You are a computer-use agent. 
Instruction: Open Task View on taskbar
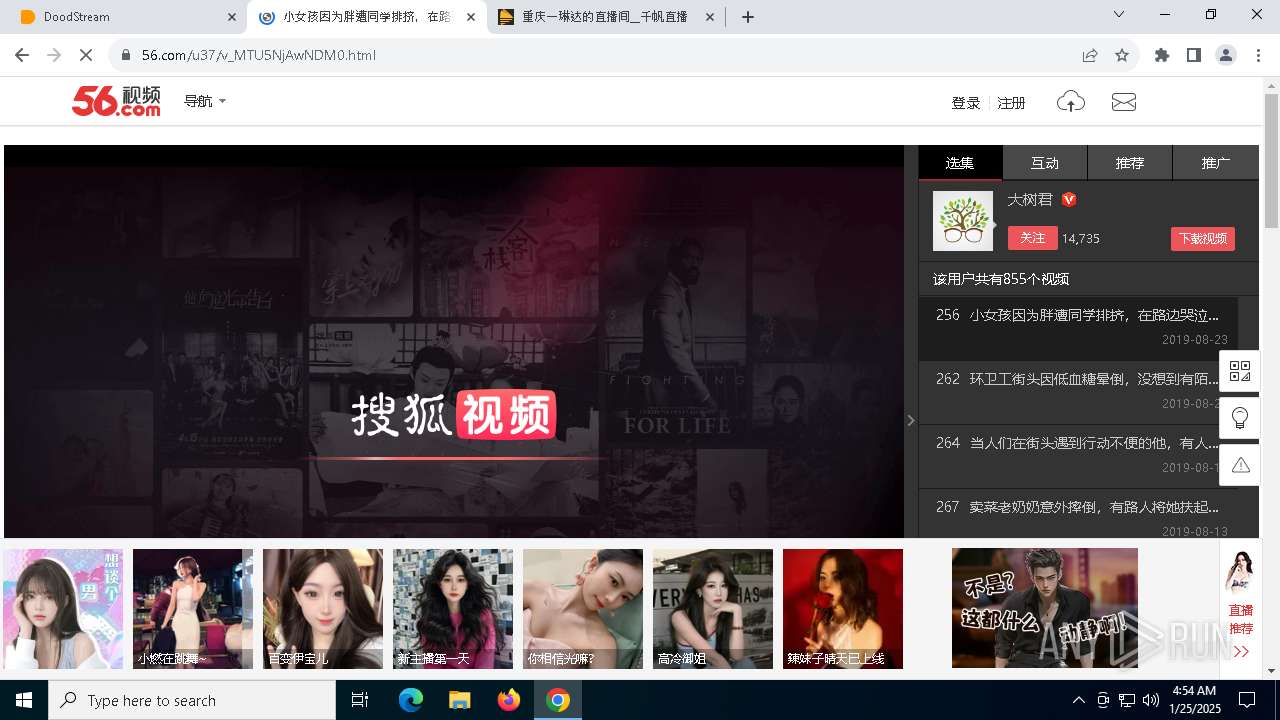pos(360,700)
